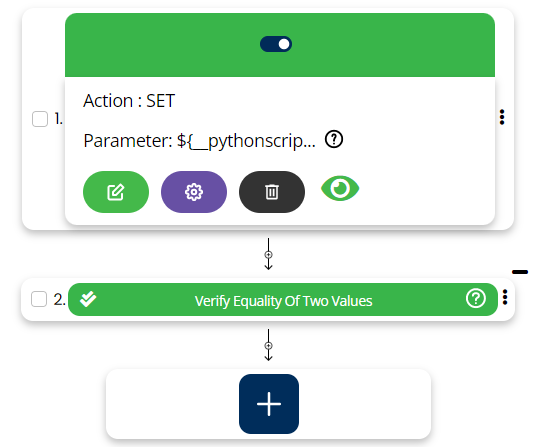This screenshot has height=447, width=544.
Task: Open the three-dot menu for step 2
Action: (505, 297)
